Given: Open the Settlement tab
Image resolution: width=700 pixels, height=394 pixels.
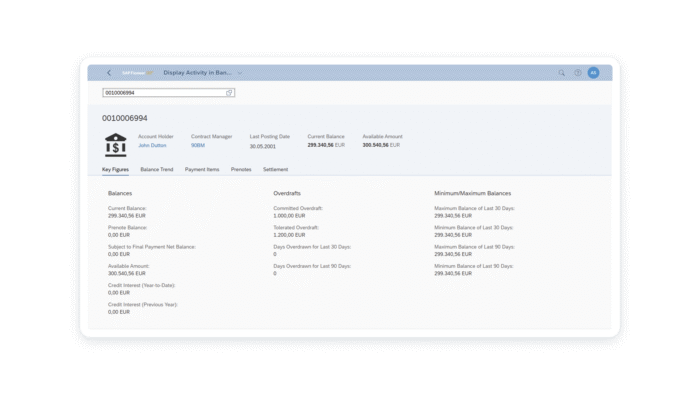Looking at the screenshot, I should pyautogui.click(x=275, y=170).
